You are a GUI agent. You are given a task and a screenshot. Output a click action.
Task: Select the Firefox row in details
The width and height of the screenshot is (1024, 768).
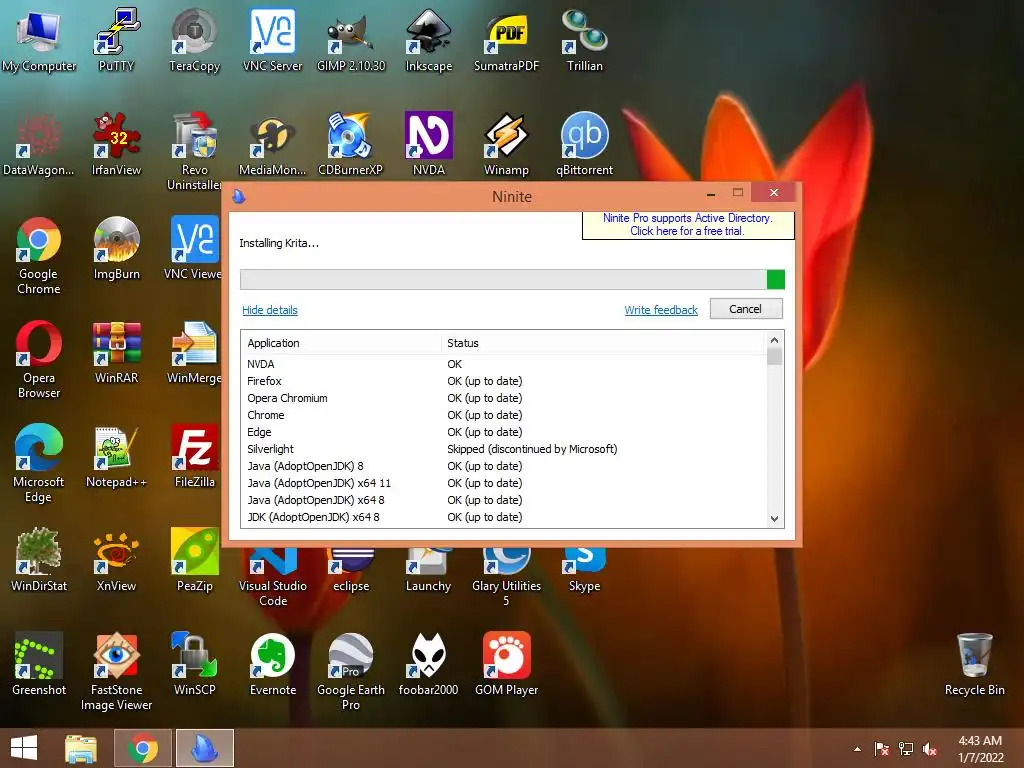pyautogui.click(x=504, y=381)
